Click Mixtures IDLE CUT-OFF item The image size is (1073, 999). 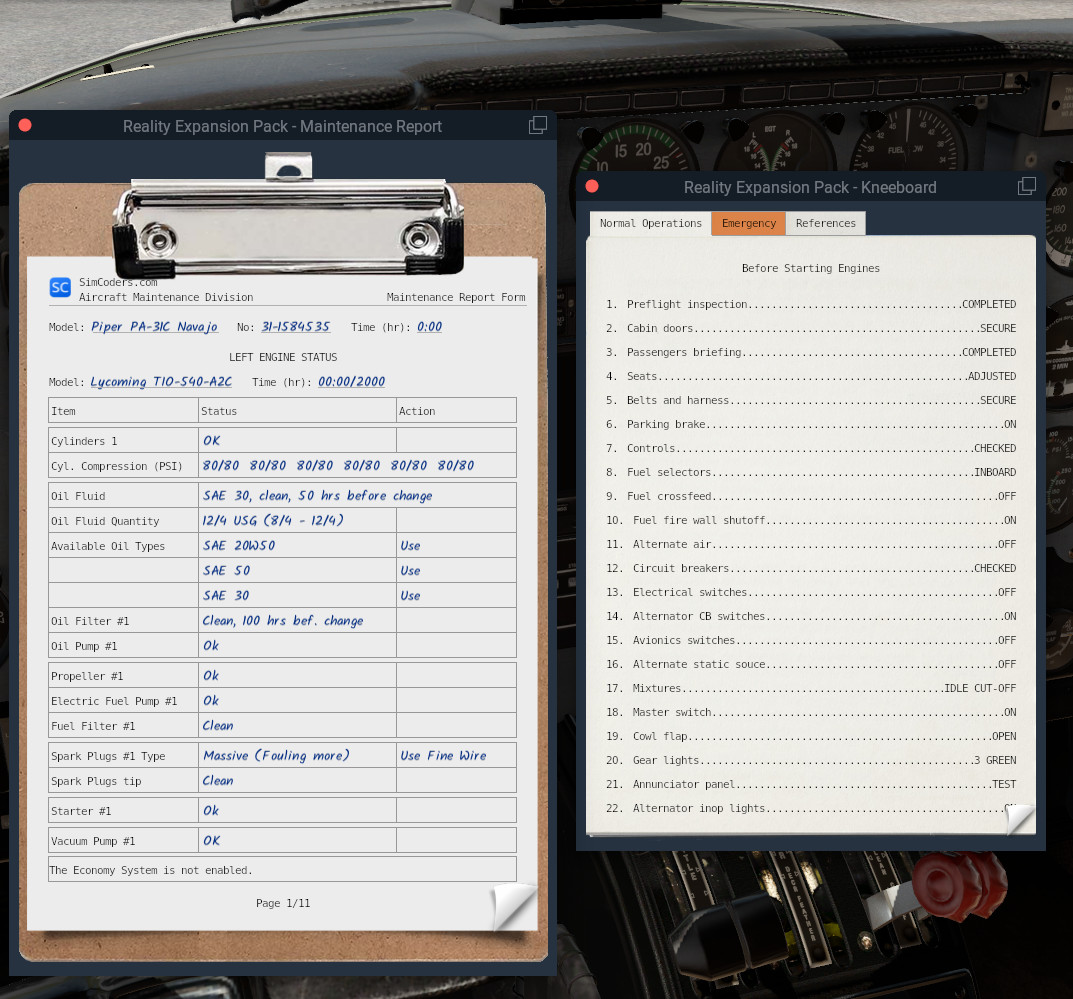811,688
